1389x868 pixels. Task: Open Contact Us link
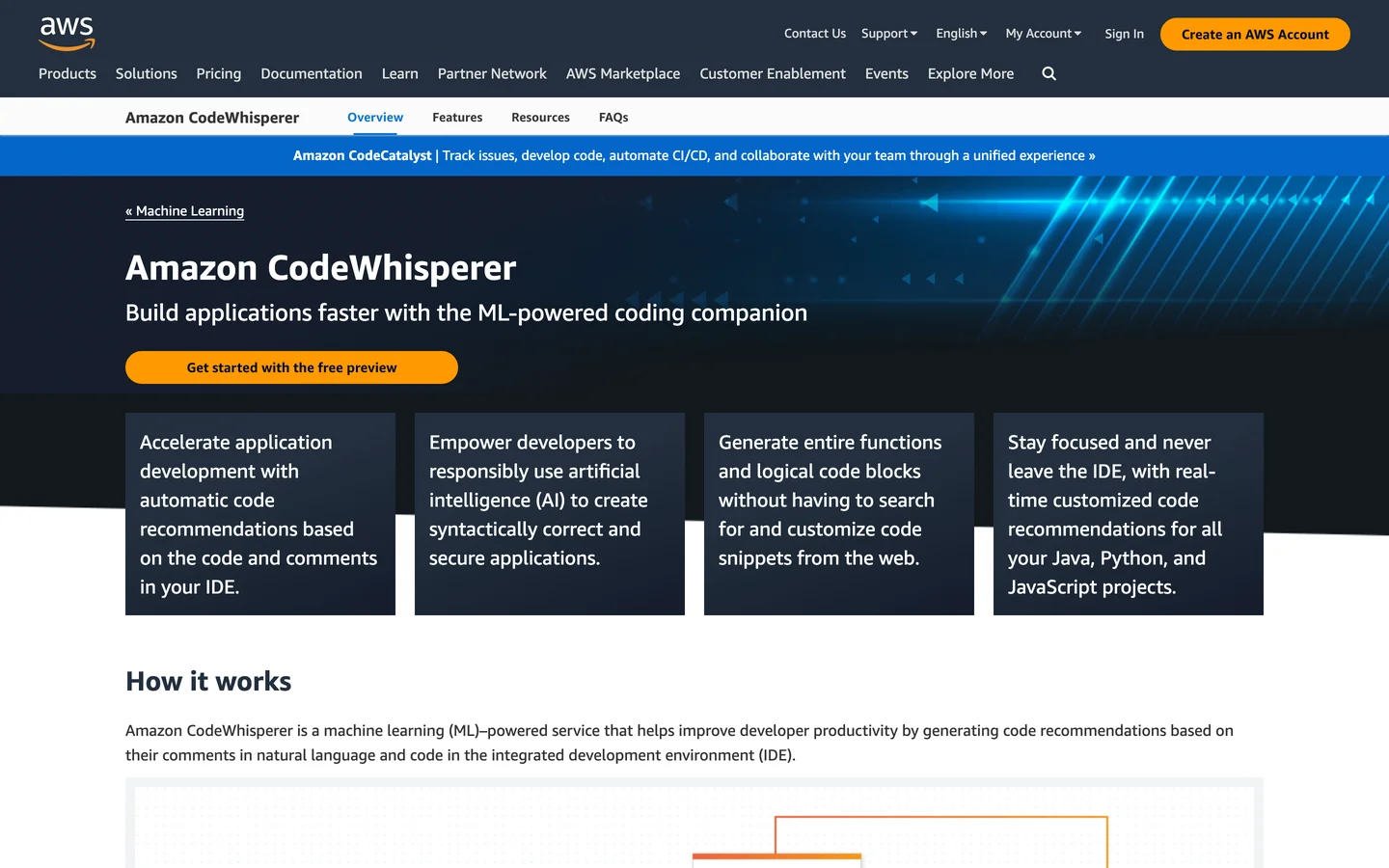tap(815, 33)
